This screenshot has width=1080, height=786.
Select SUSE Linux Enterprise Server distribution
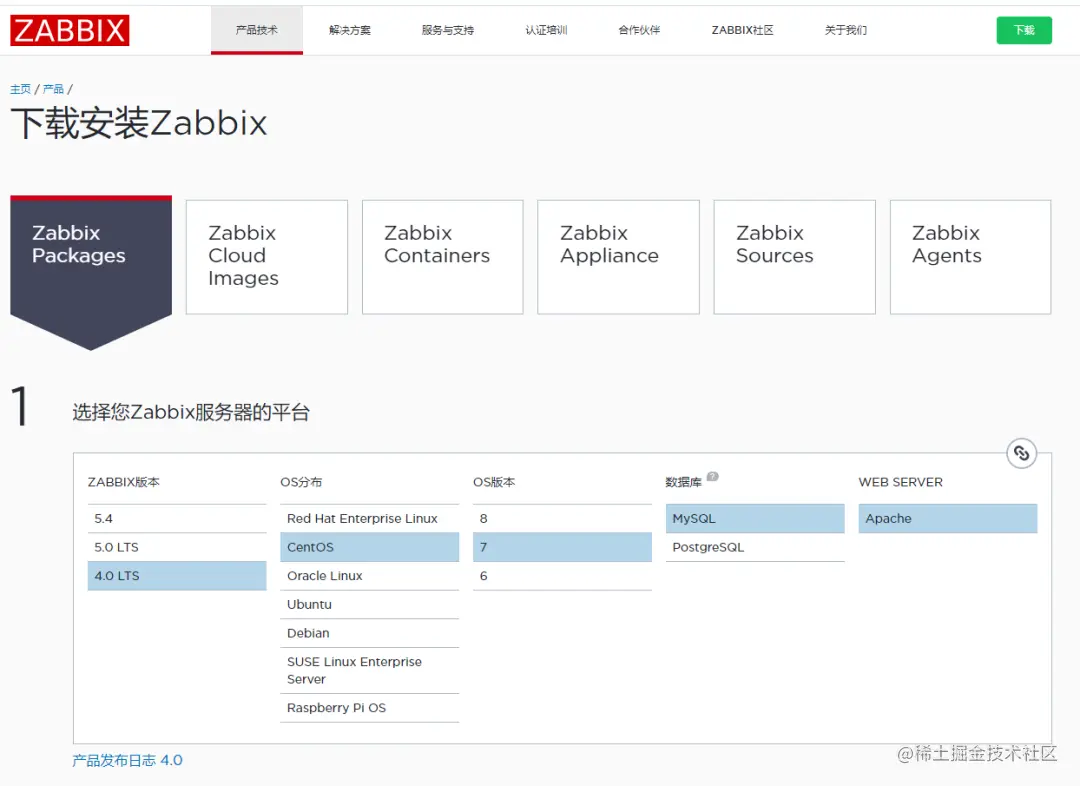tap(369, 670)
